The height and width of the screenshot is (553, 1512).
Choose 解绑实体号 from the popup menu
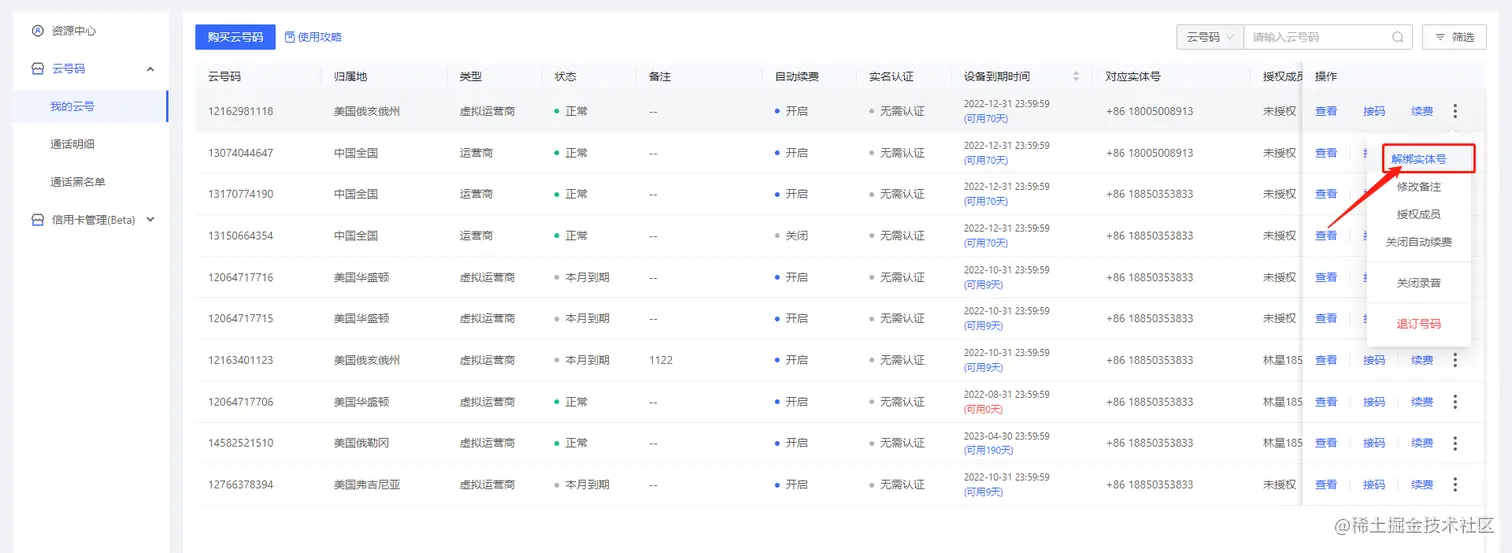1419,159
